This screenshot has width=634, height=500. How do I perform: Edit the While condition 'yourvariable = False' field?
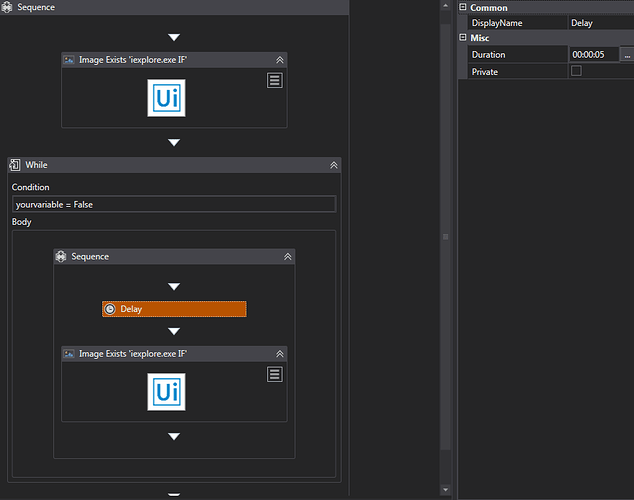pos(174,204)
